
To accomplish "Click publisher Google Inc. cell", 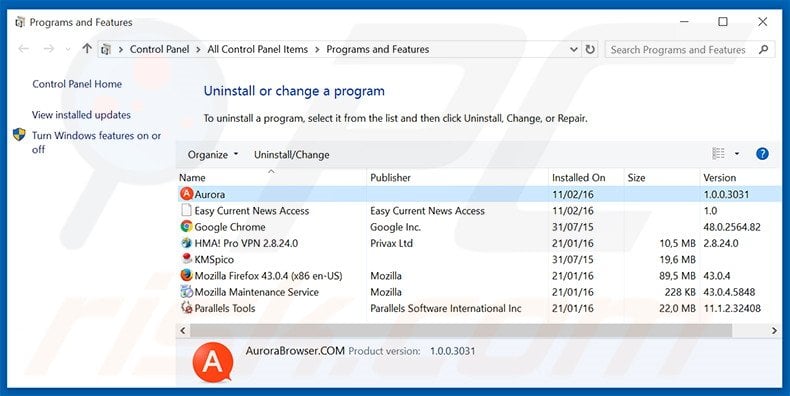I will [396, 227].
